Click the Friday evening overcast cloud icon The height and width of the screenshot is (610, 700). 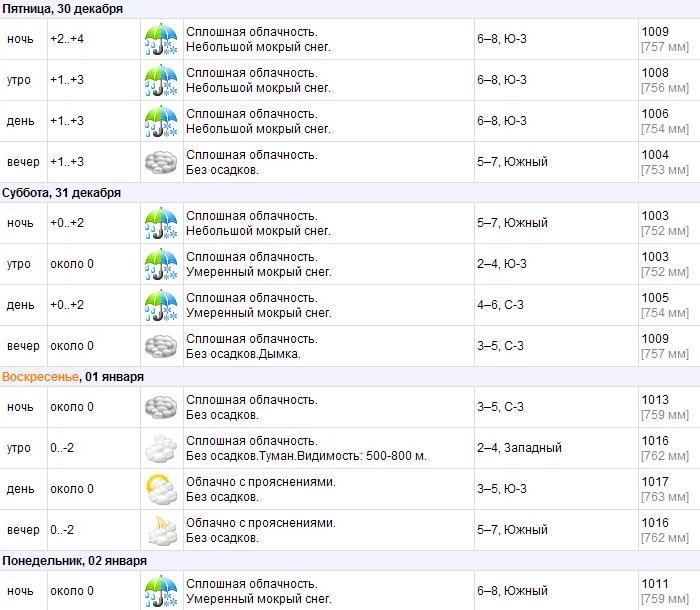click(x=161, y=162)
